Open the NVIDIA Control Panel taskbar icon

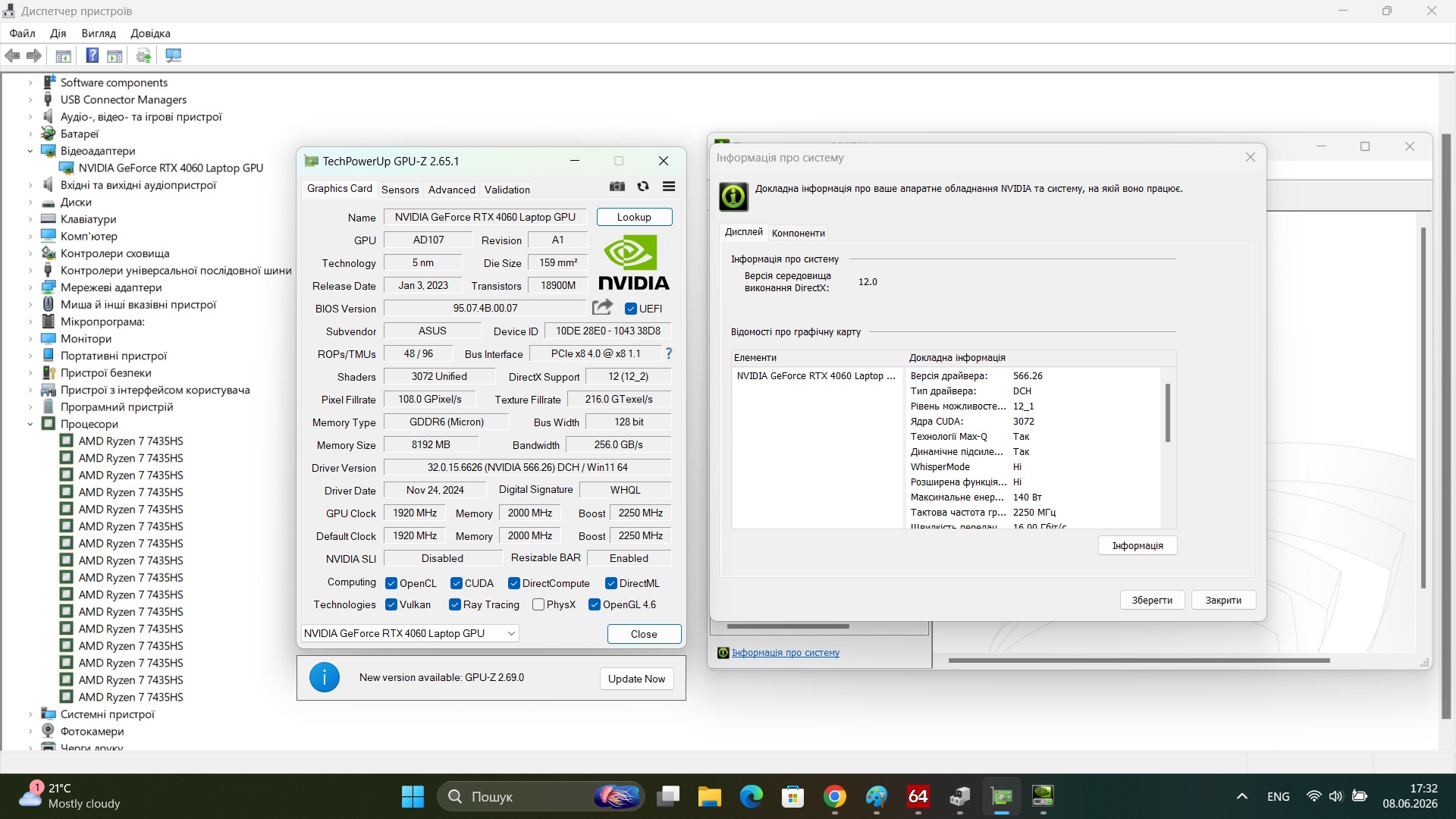point(1043,796)
